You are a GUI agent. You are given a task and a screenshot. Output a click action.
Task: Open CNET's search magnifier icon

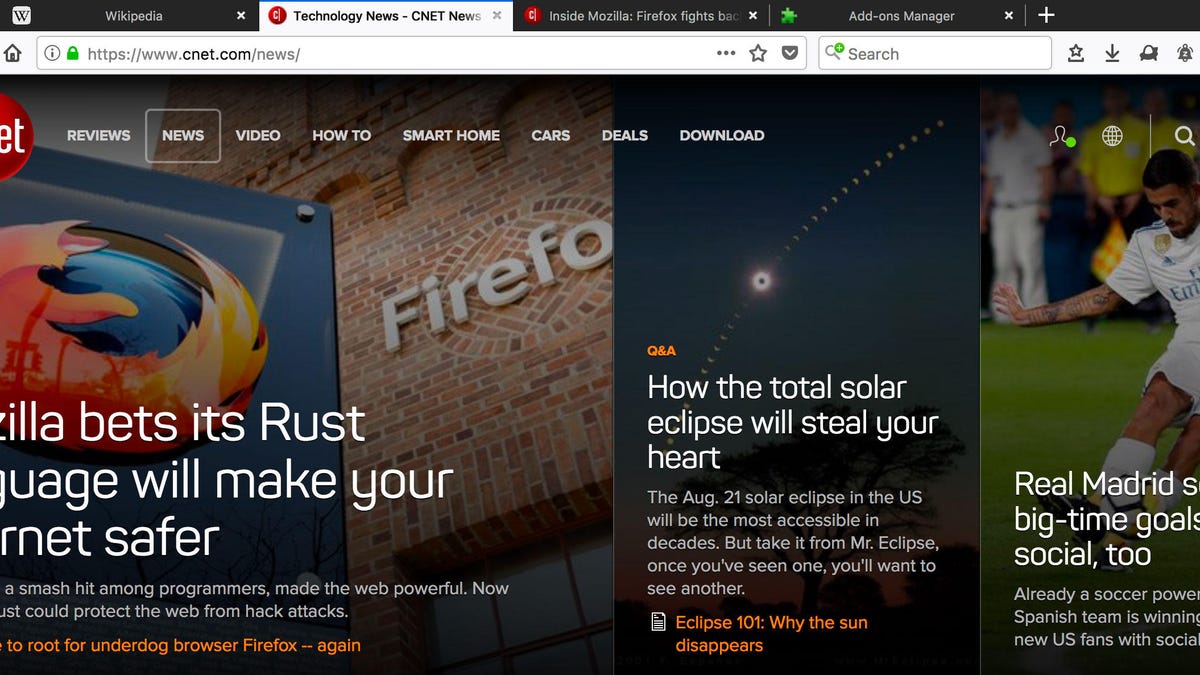[1186, 136]
